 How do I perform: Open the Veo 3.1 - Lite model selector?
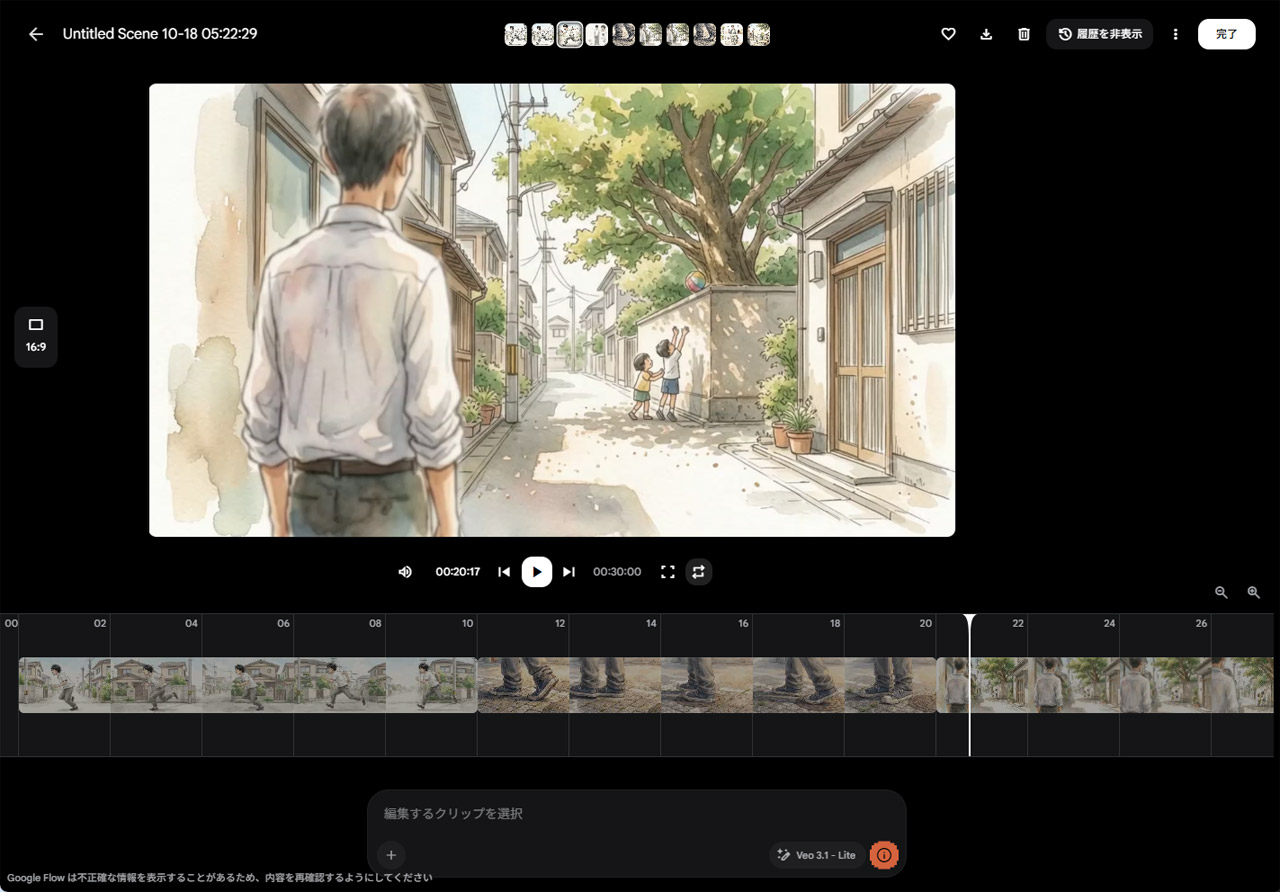coord(817,855)
